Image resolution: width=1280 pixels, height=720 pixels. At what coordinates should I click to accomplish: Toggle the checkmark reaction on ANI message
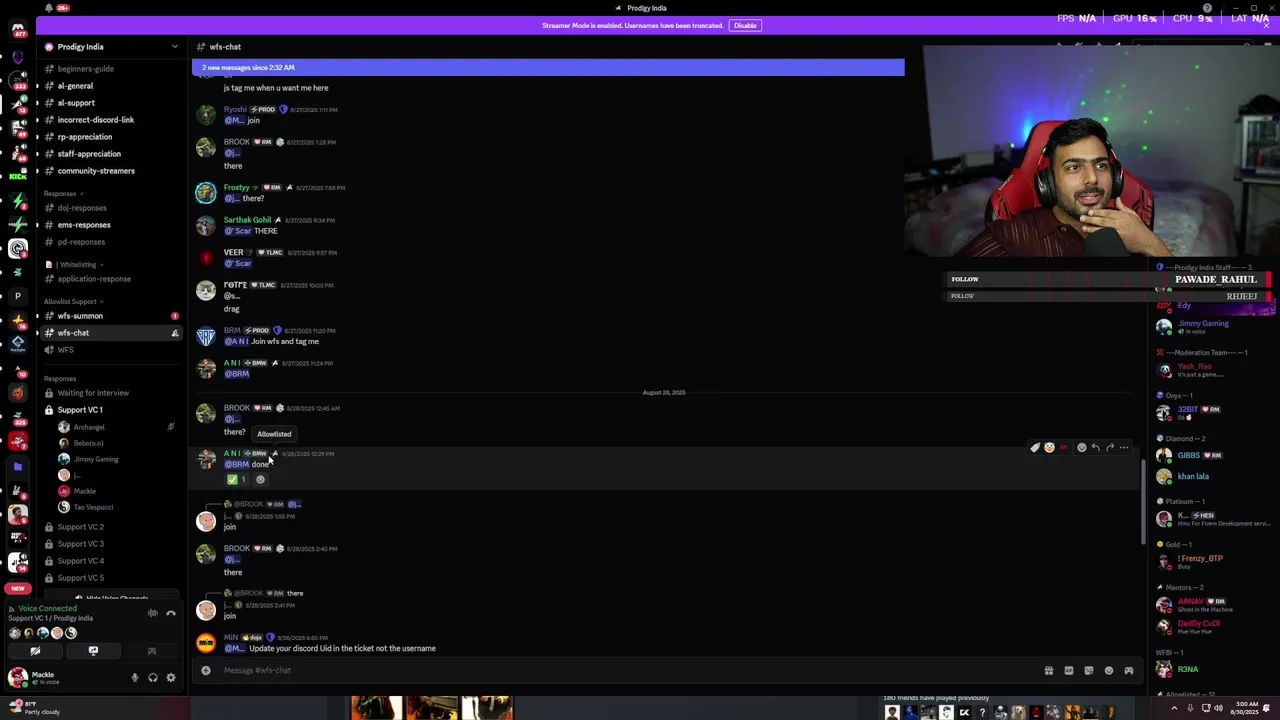tap(237, 480)
